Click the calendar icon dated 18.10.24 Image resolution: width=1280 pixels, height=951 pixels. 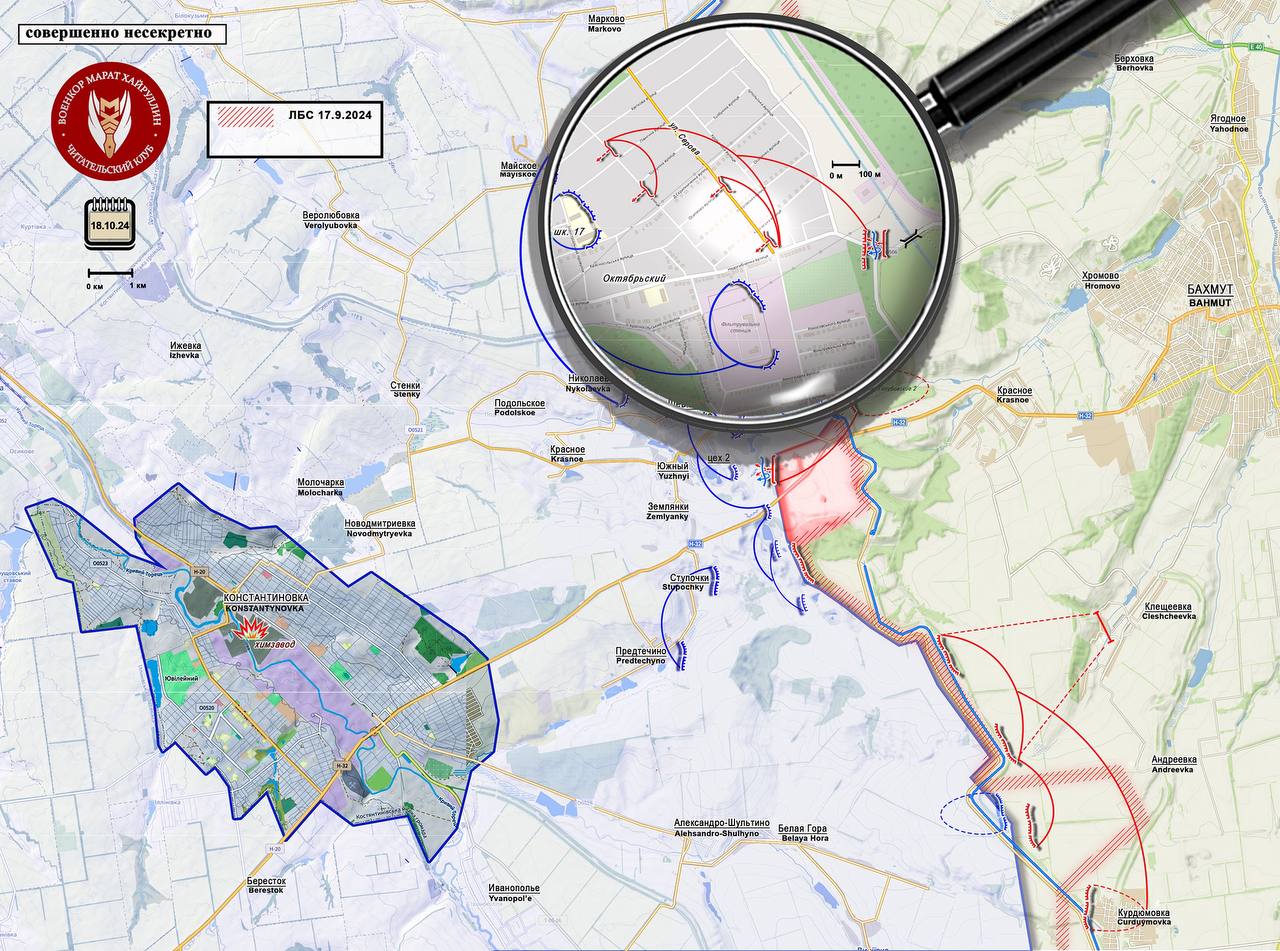point(109,221)
